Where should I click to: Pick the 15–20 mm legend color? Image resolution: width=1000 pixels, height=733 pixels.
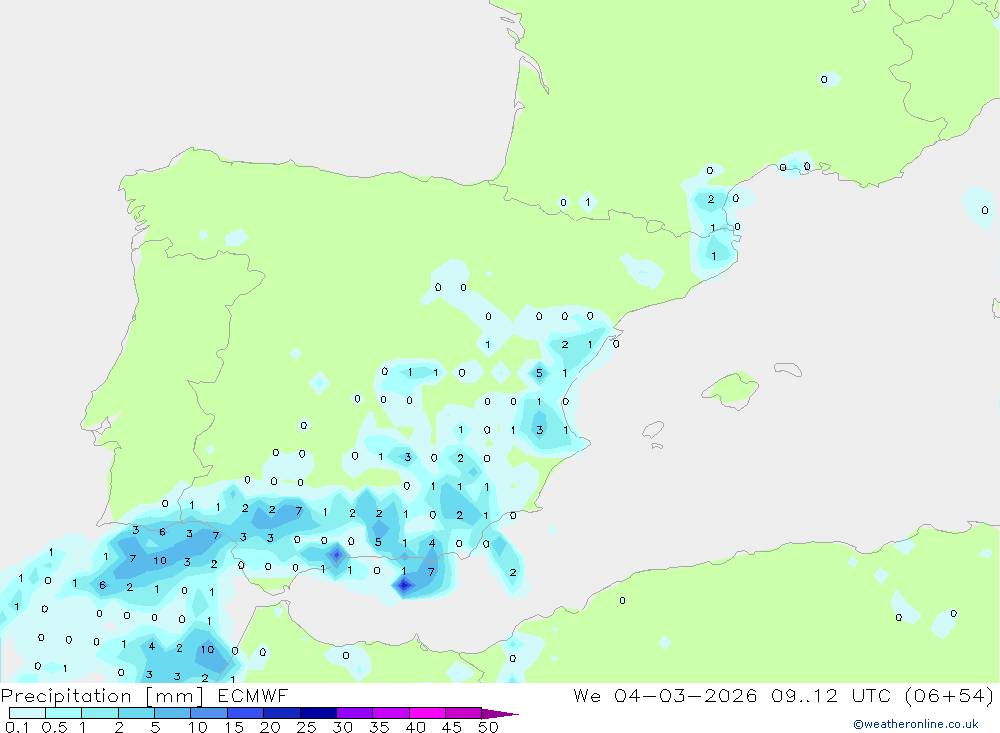tap(246, 713)
